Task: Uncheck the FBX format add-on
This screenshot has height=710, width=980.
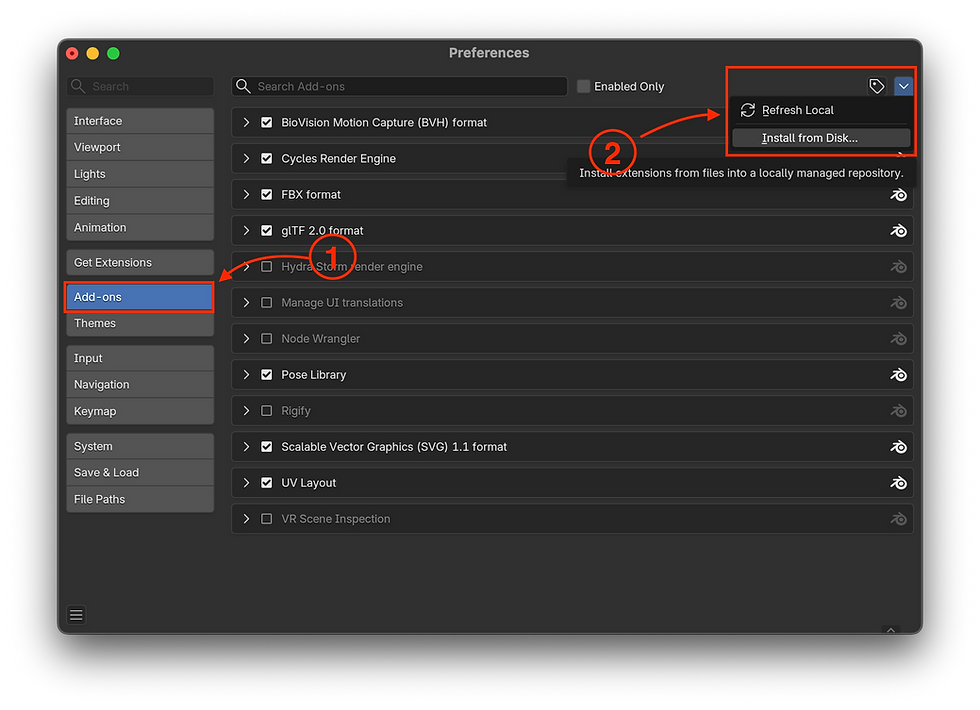Action: coord(267,195)
